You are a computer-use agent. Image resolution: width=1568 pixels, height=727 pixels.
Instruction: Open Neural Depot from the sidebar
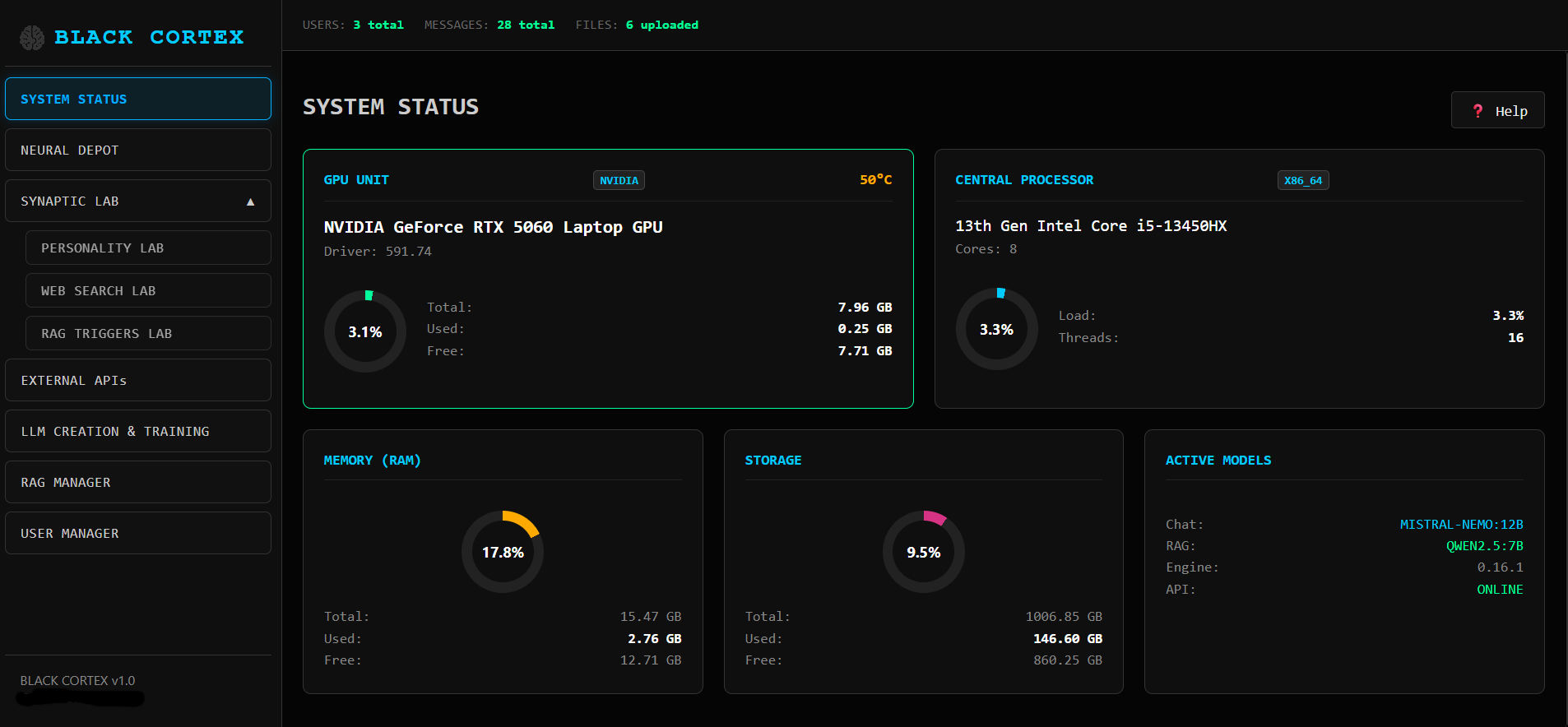tap(138, 150)
